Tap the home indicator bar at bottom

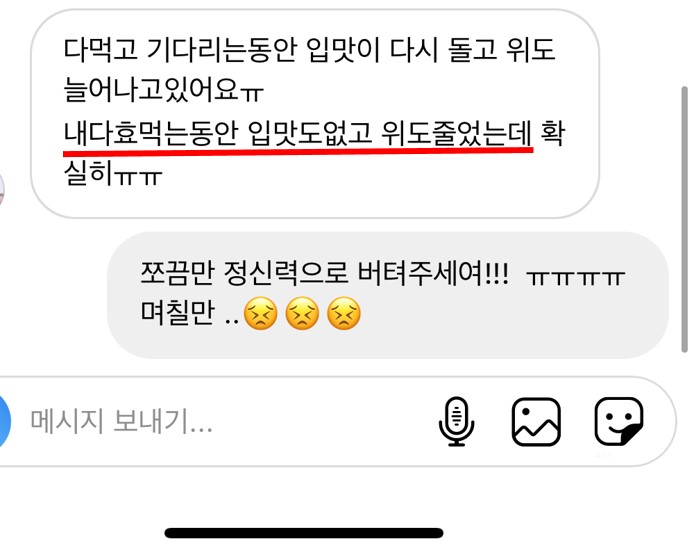(x=304, y=532)
